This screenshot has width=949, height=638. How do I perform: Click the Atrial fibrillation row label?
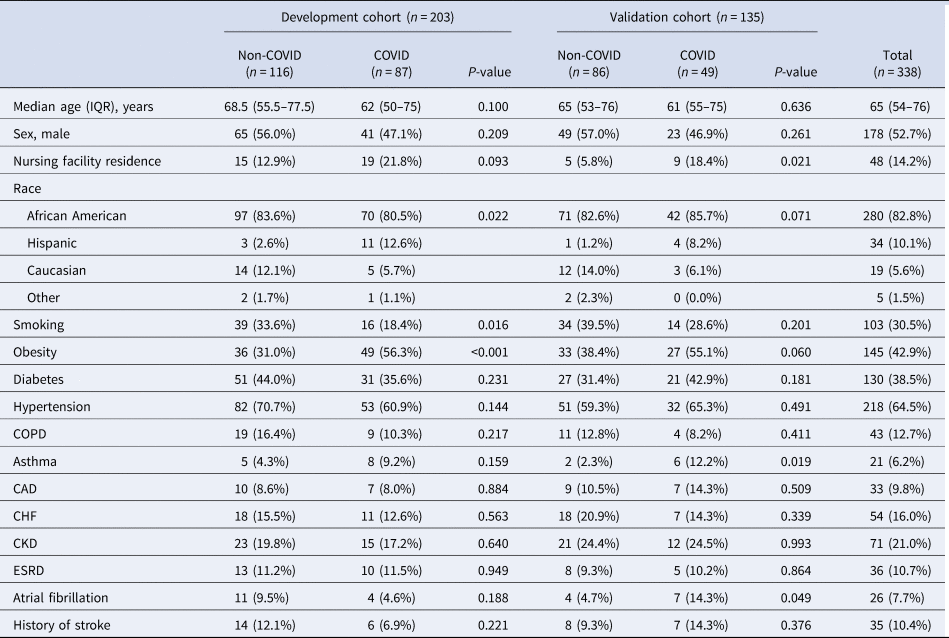click(x=59, y=599)
